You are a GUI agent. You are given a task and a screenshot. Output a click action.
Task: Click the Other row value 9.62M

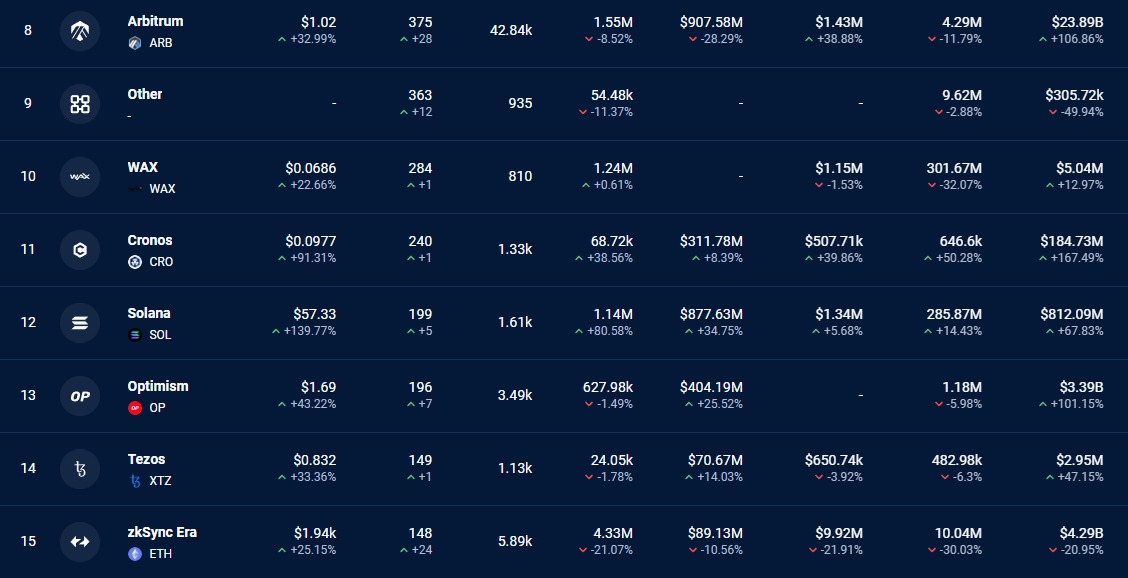click(x=962, y=95)
